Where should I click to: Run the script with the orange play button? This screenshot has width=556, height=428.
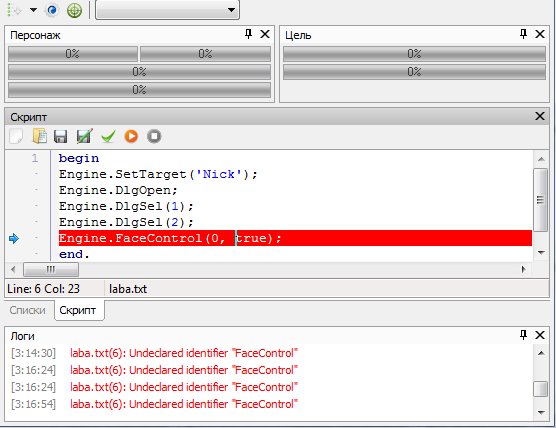point(131,137)
